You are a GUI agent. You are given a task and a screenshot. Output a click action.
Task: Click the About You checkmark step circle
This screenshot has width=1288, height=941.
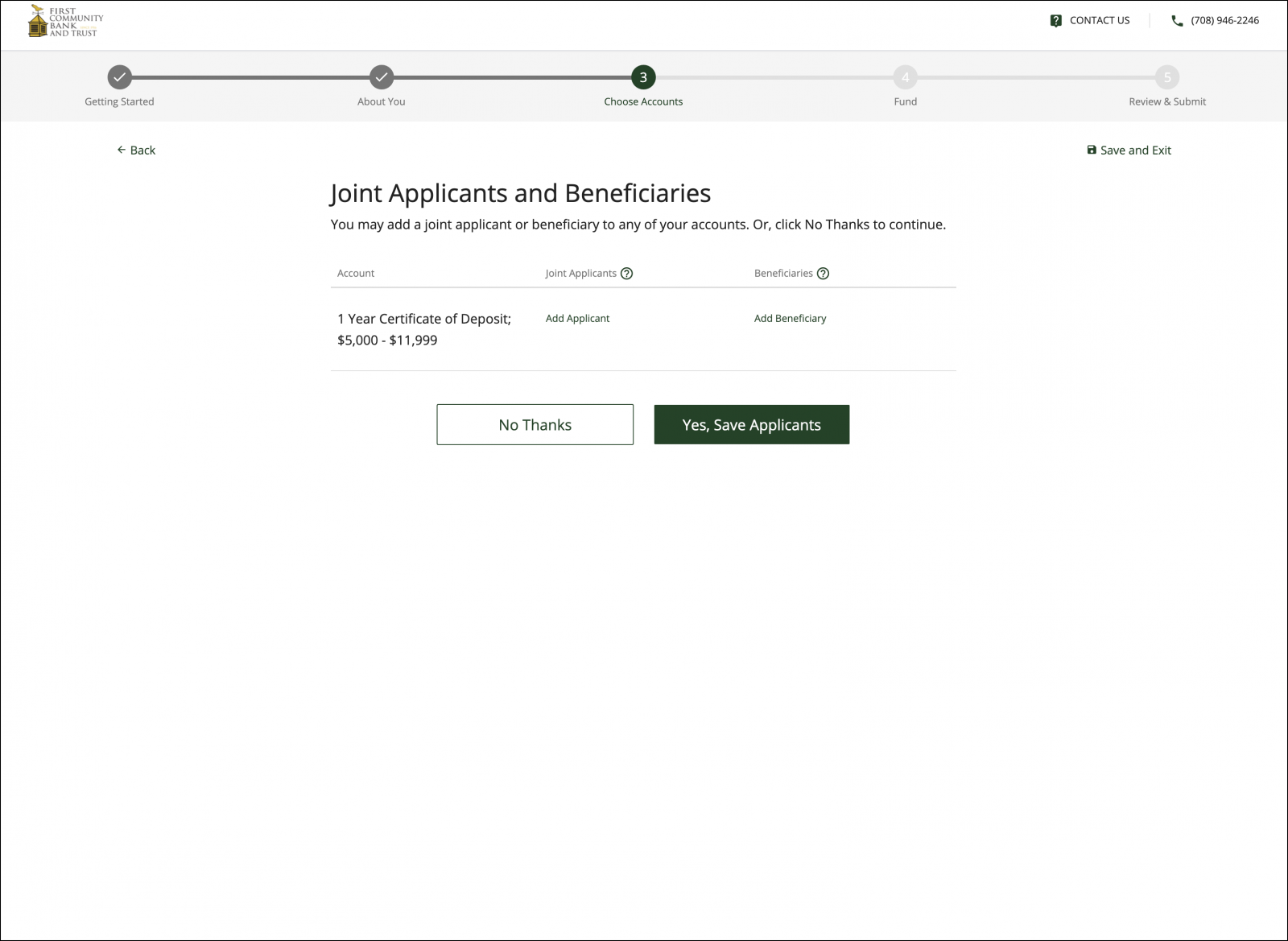(x=382, y=77)
